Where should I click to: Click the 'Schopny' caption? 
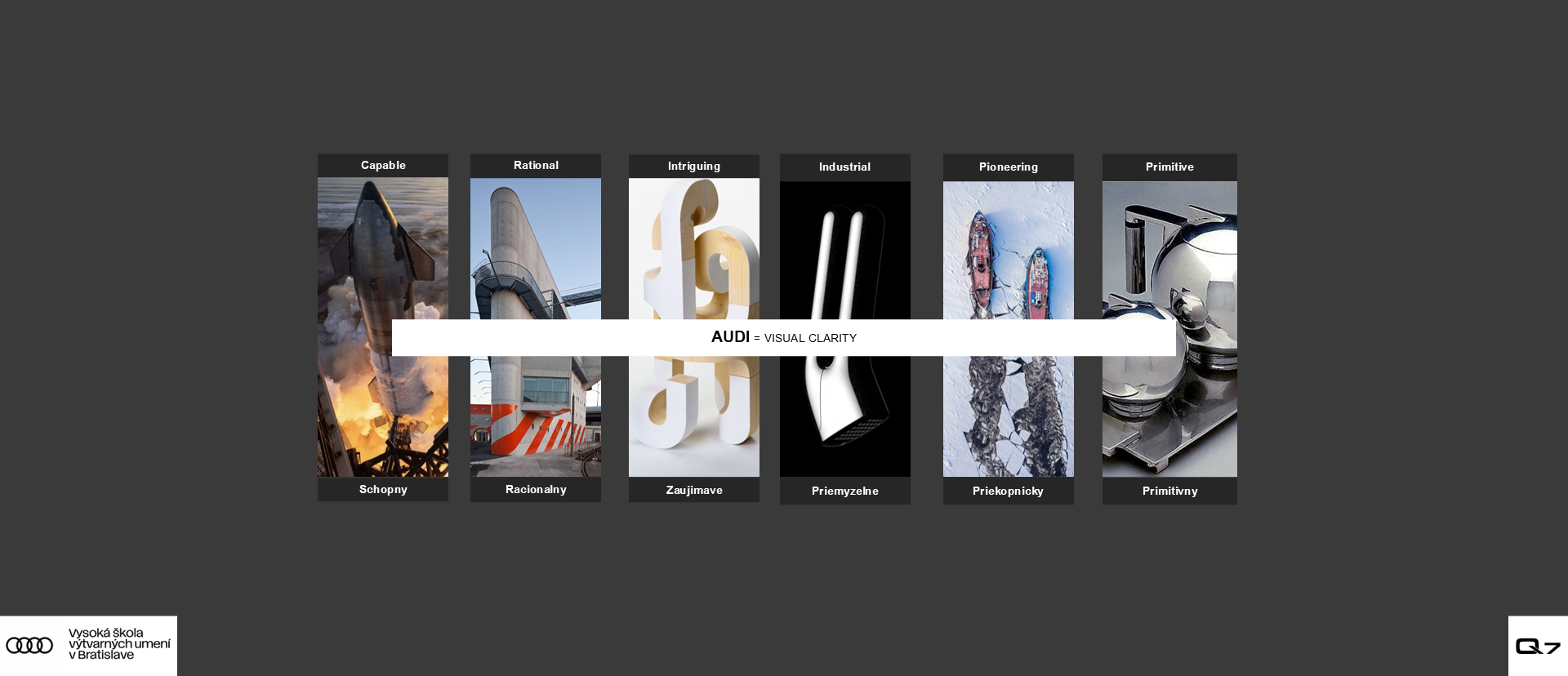383,489
